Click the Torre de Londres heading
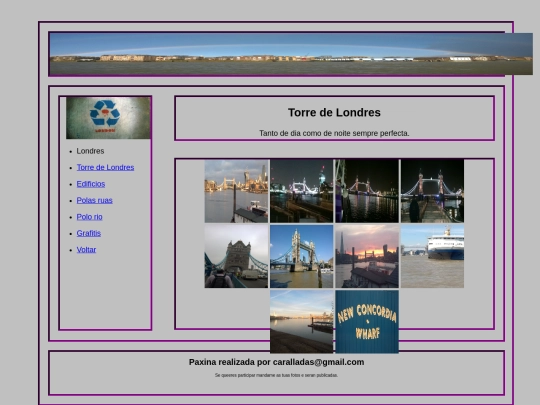This screenshot has height=405, width=540. coord(334,113)
